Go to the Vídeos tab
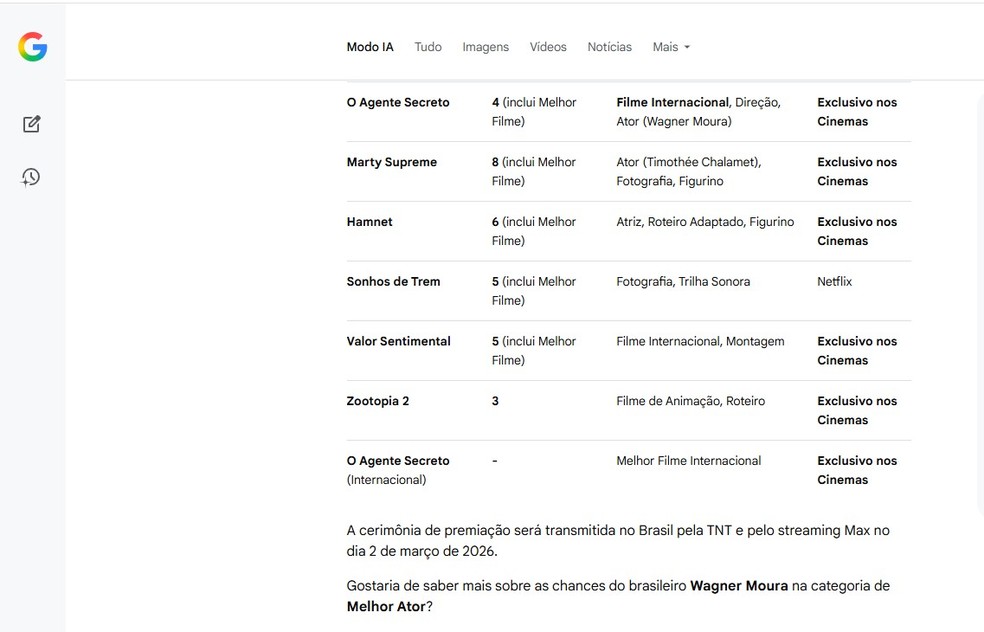Screen dimensions: 984x632 tap(548, 47)
